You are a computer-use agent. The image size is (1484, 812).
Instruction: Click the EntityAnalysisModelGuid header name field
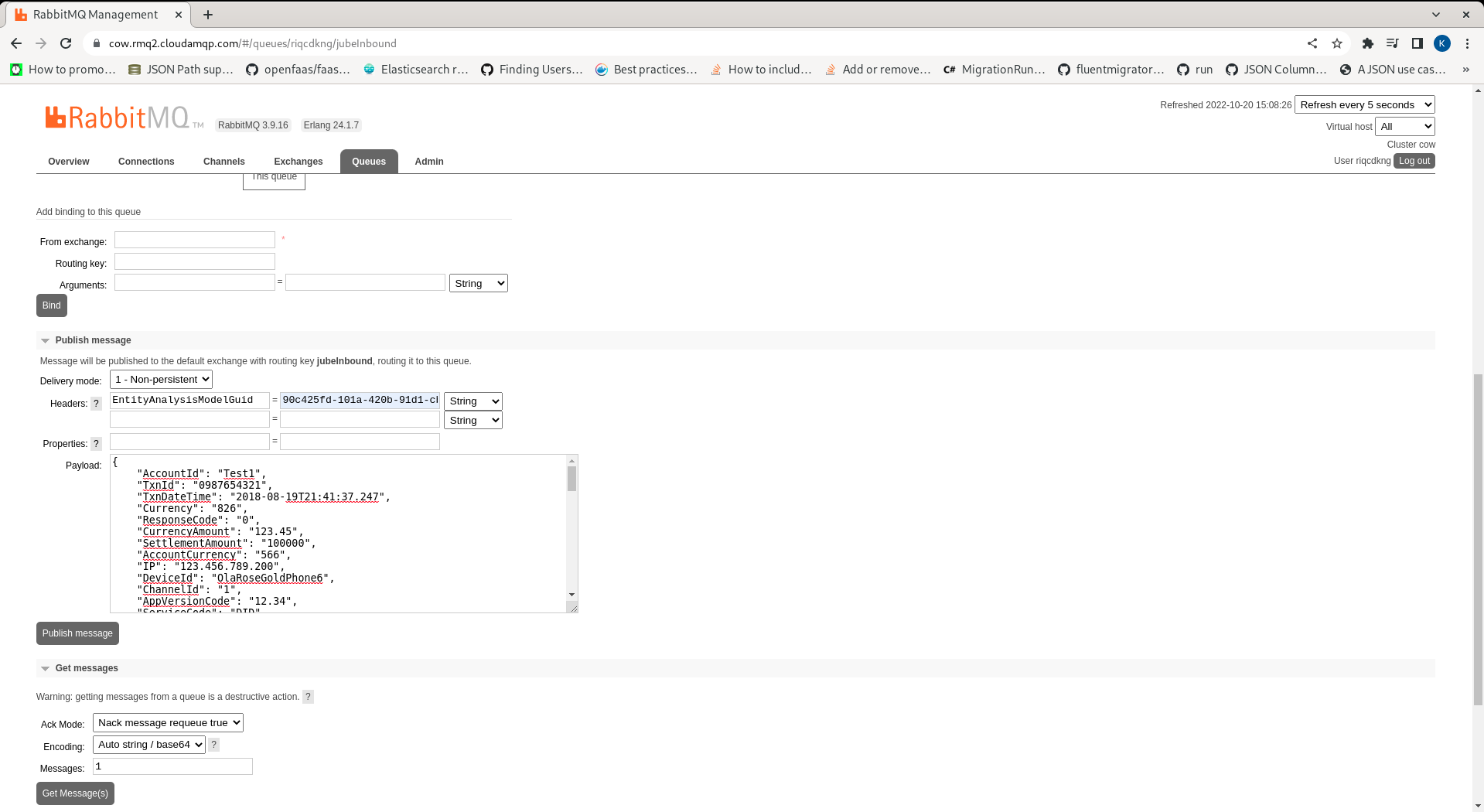(x=189, y=400)
